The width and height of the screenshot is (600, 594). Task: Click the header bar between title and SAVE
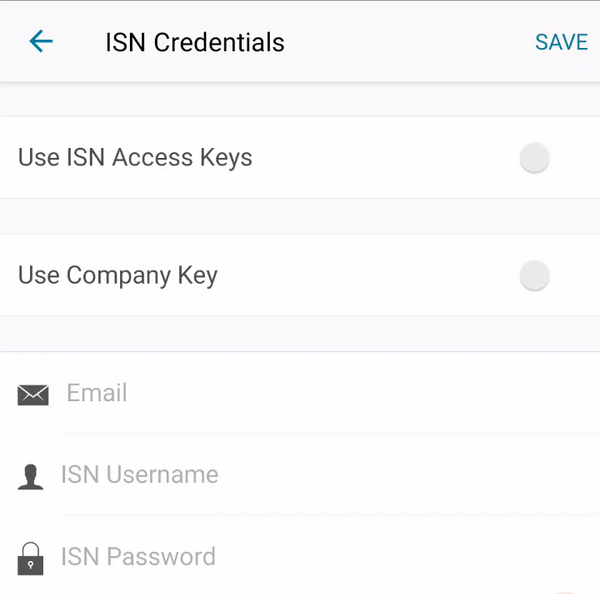coord(410,42)
